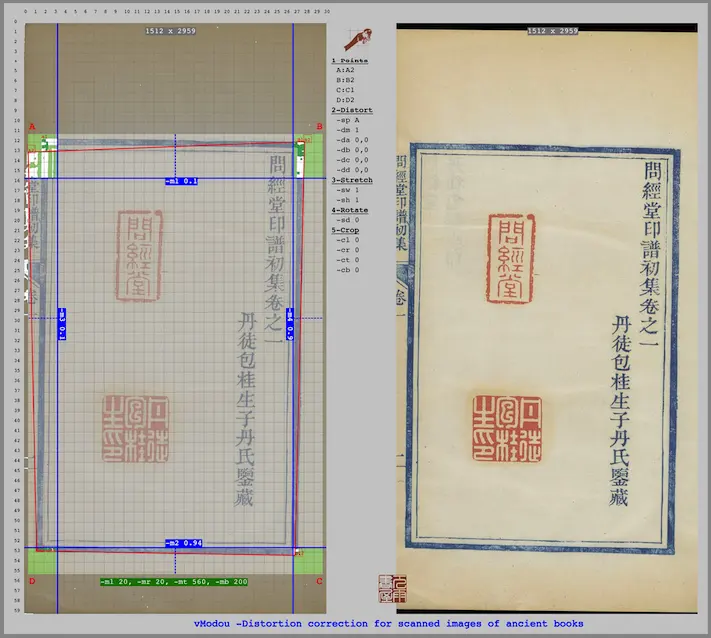The image size is (711, 638).
Task: Click the -m4 0.9 right guide label
Action: [290, 324]
